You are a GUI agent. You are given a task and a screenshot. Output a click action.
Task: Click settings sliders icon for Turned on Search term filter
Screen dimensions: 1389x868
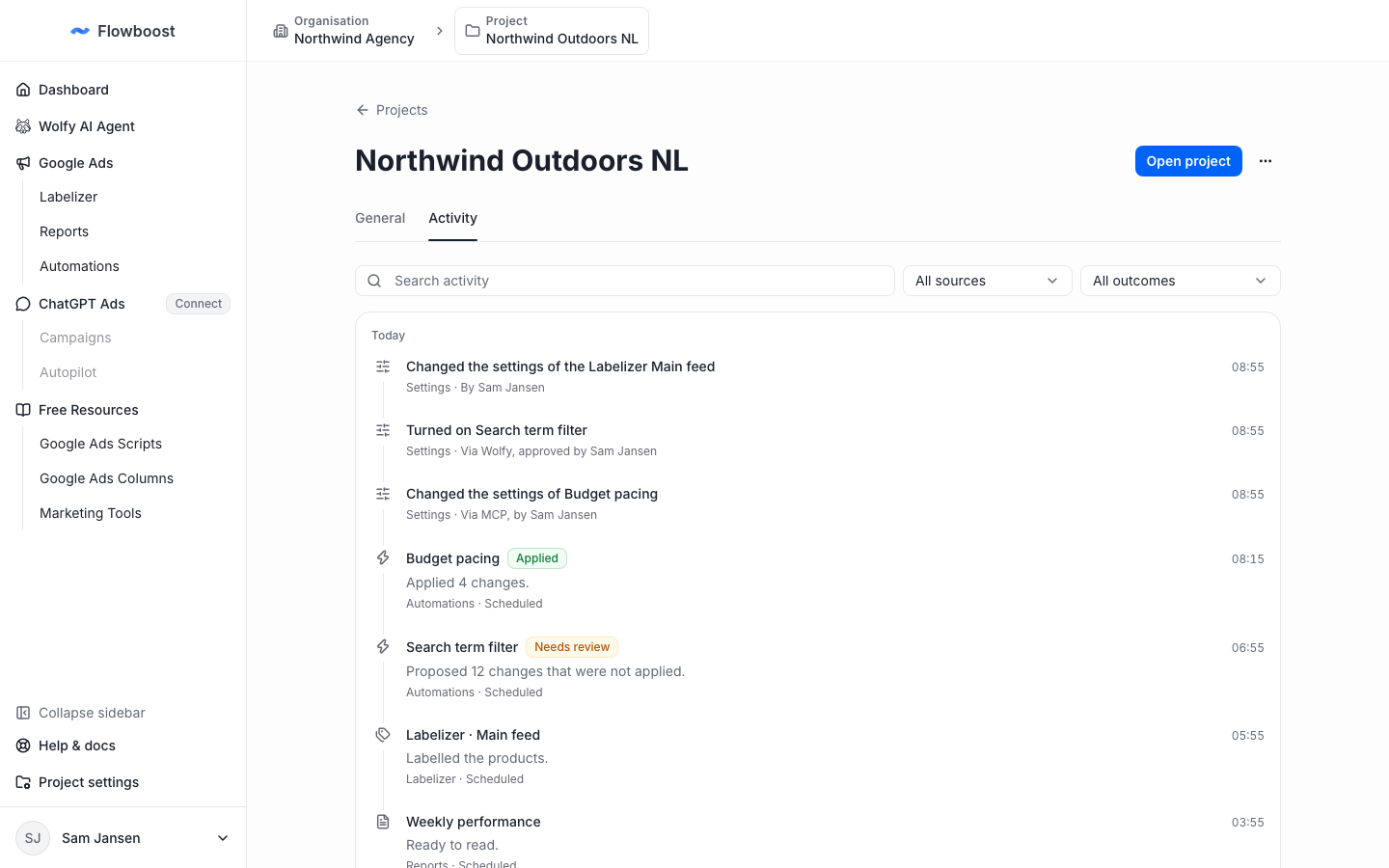[x=383, y=430]
